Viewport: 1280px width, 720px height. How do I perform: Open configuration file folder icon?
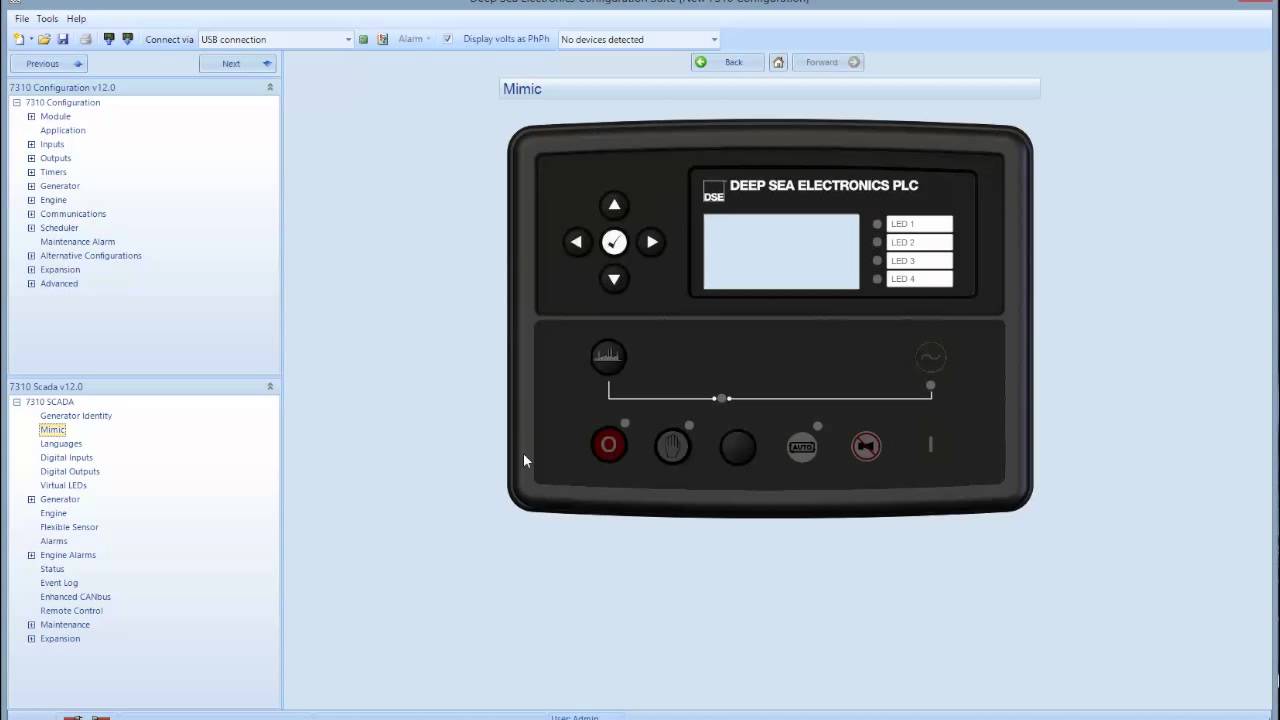click(x=44, y=39)
